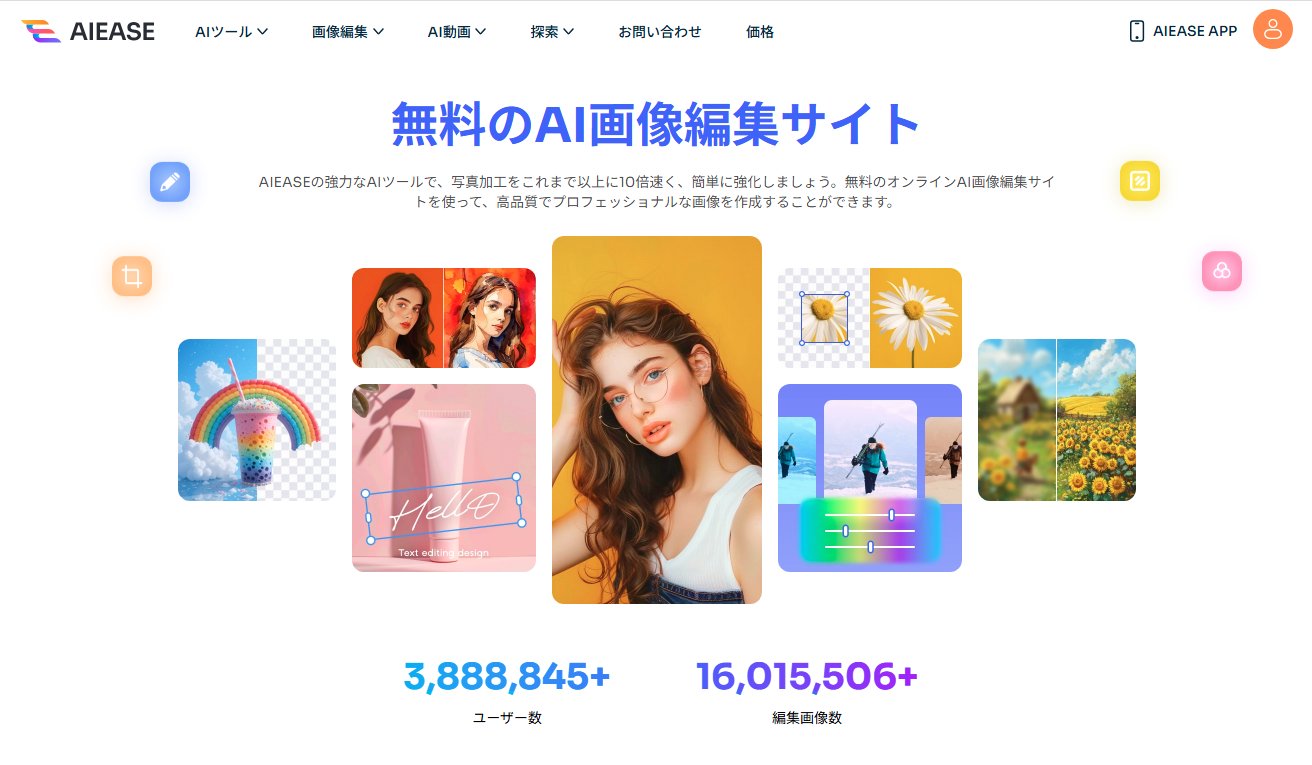This screenshot has width=1312, height=765.
Task: Open the sunflower field enhancement thumbnail
Action: (1057, 420)
